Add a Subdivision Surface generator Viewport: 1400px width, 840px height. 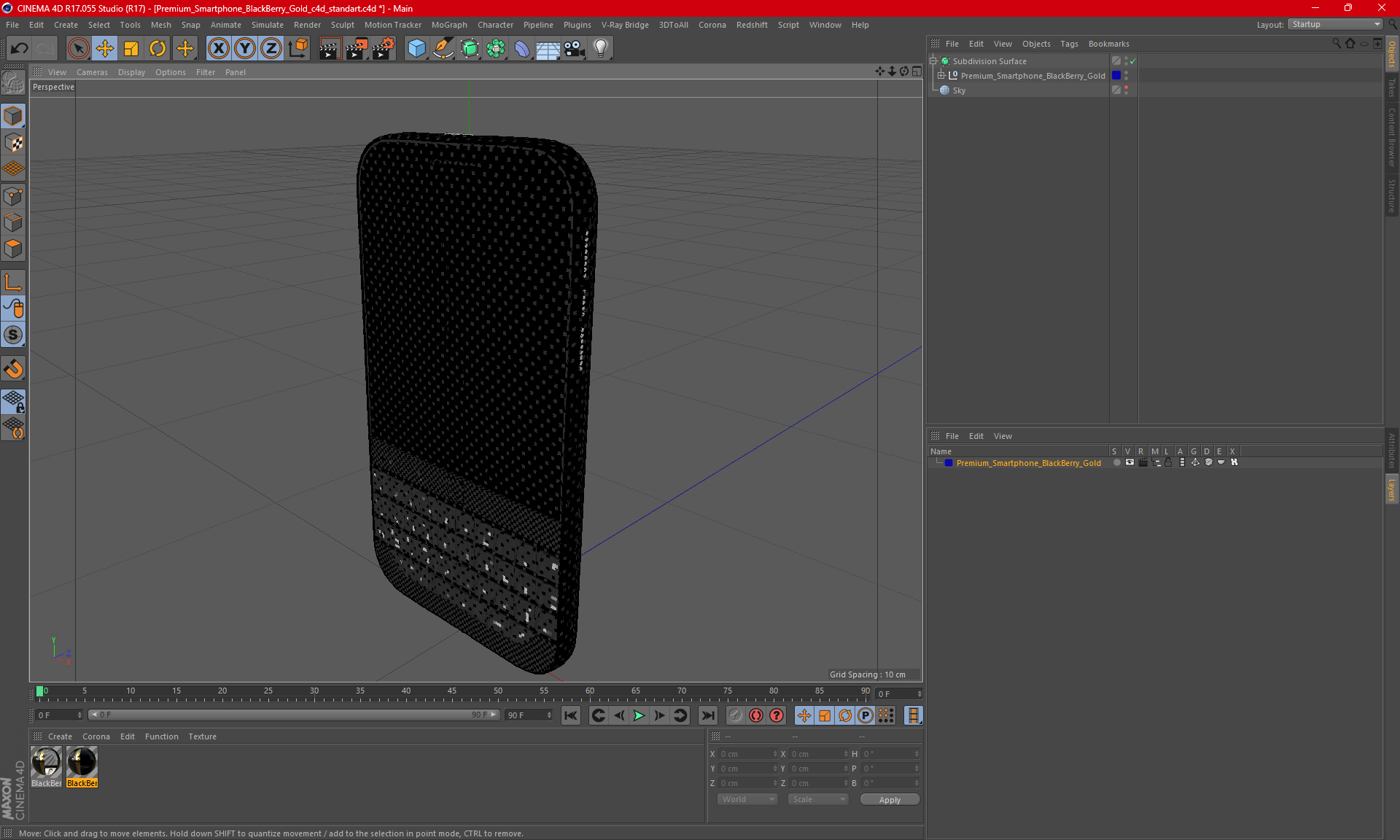470,49
